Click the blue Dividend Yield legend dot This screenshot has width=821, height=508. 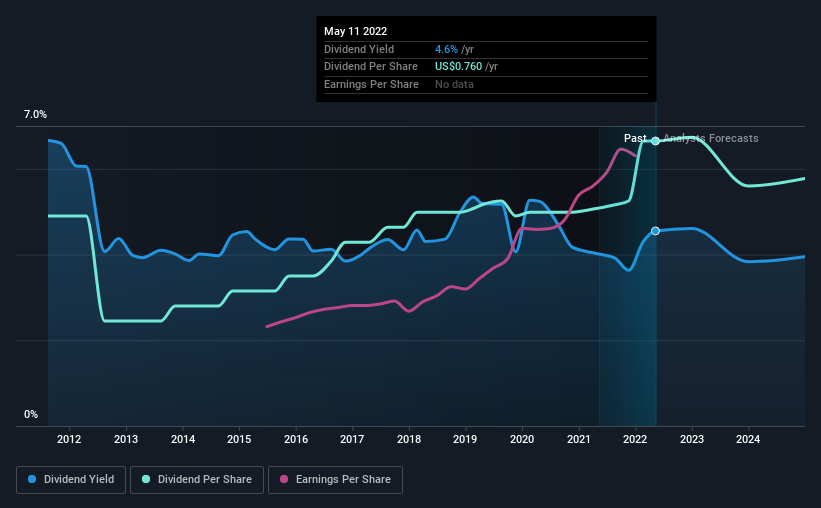[x=32, y=479]
